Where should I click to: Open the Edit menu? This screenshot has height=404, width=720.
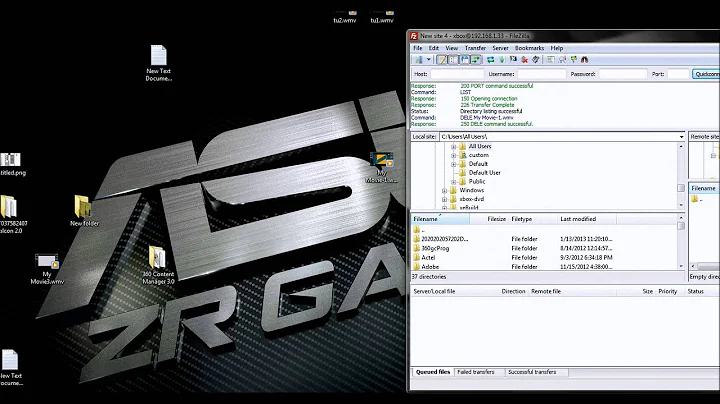(x=433, y=48)
